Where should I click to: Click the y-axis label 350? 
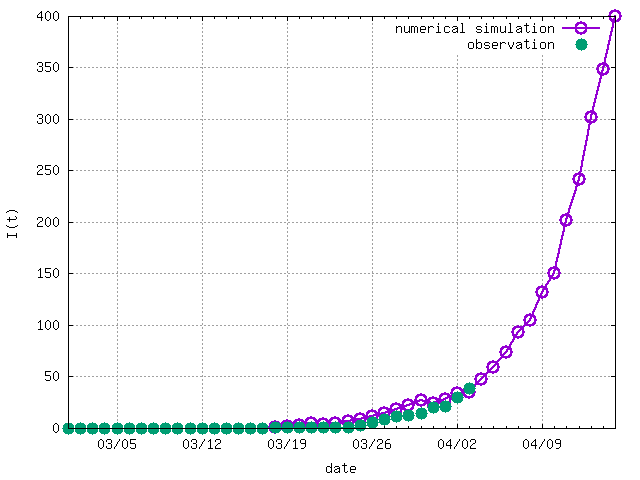click(48, 67)
